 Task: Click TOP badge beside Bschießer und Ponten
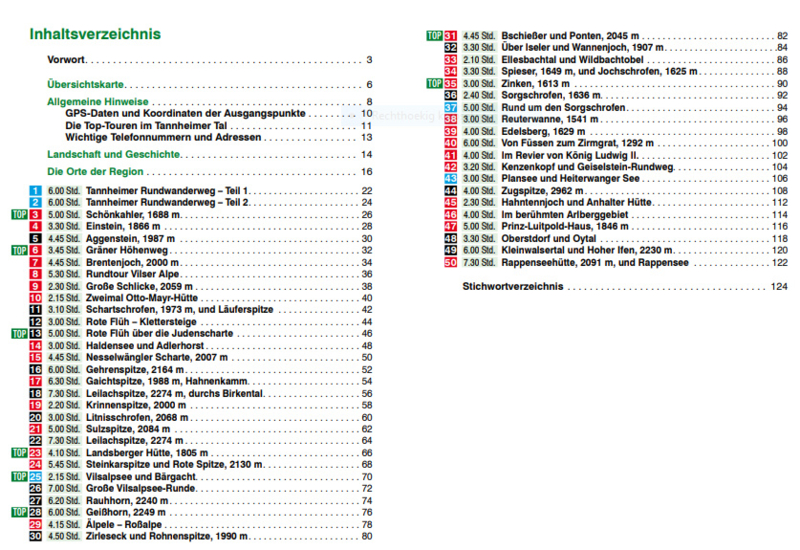click(x=435, y=36)
